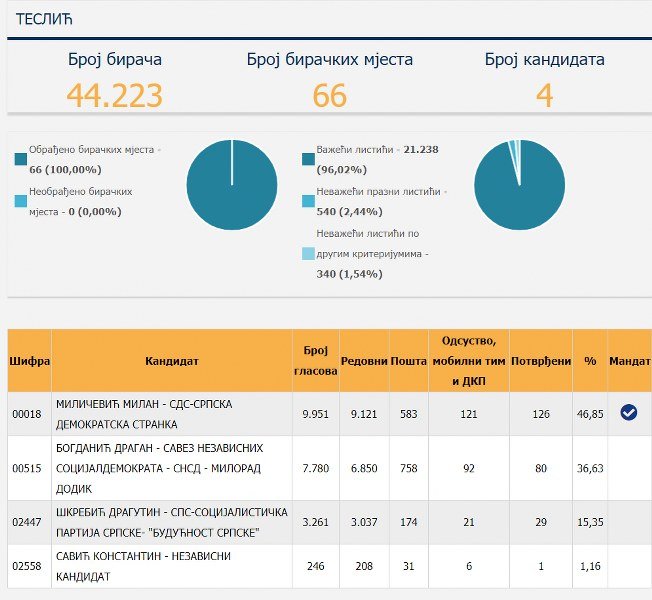Click the 'Важећи листићи' legend color square

(308, 159)
